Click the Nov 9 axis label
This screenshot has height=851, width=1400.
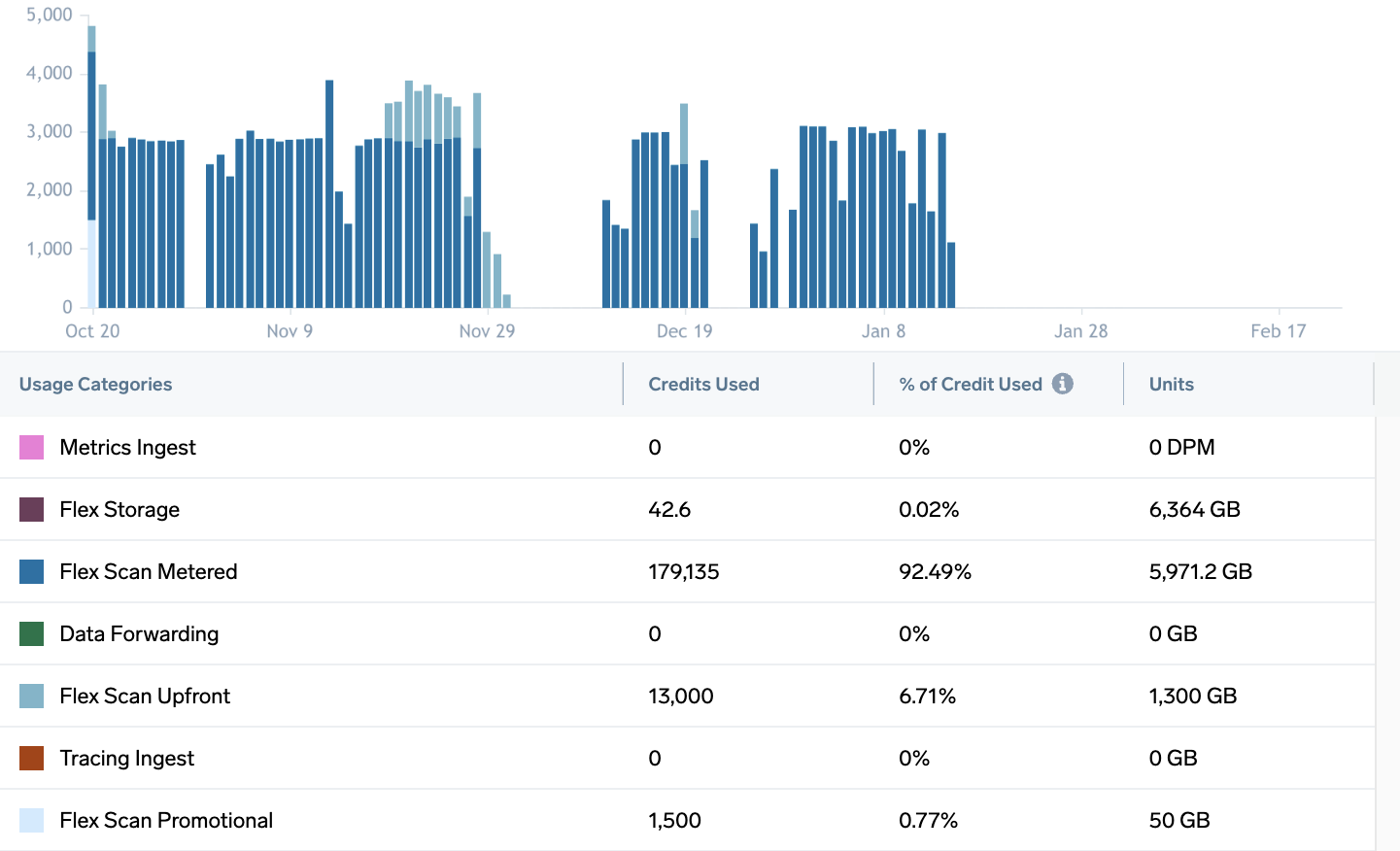[290, 331]
